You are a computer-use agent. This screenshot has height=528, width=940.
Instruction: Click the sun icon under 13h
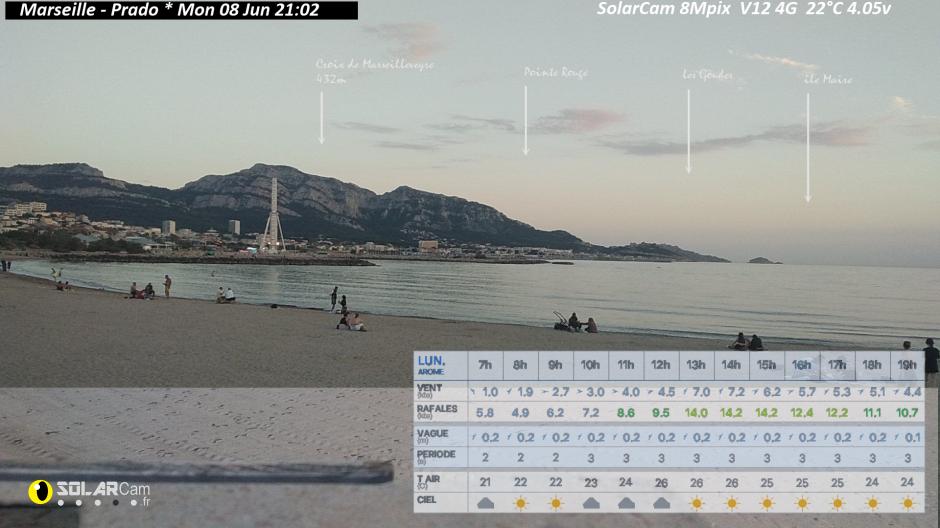tap(697, 503)
